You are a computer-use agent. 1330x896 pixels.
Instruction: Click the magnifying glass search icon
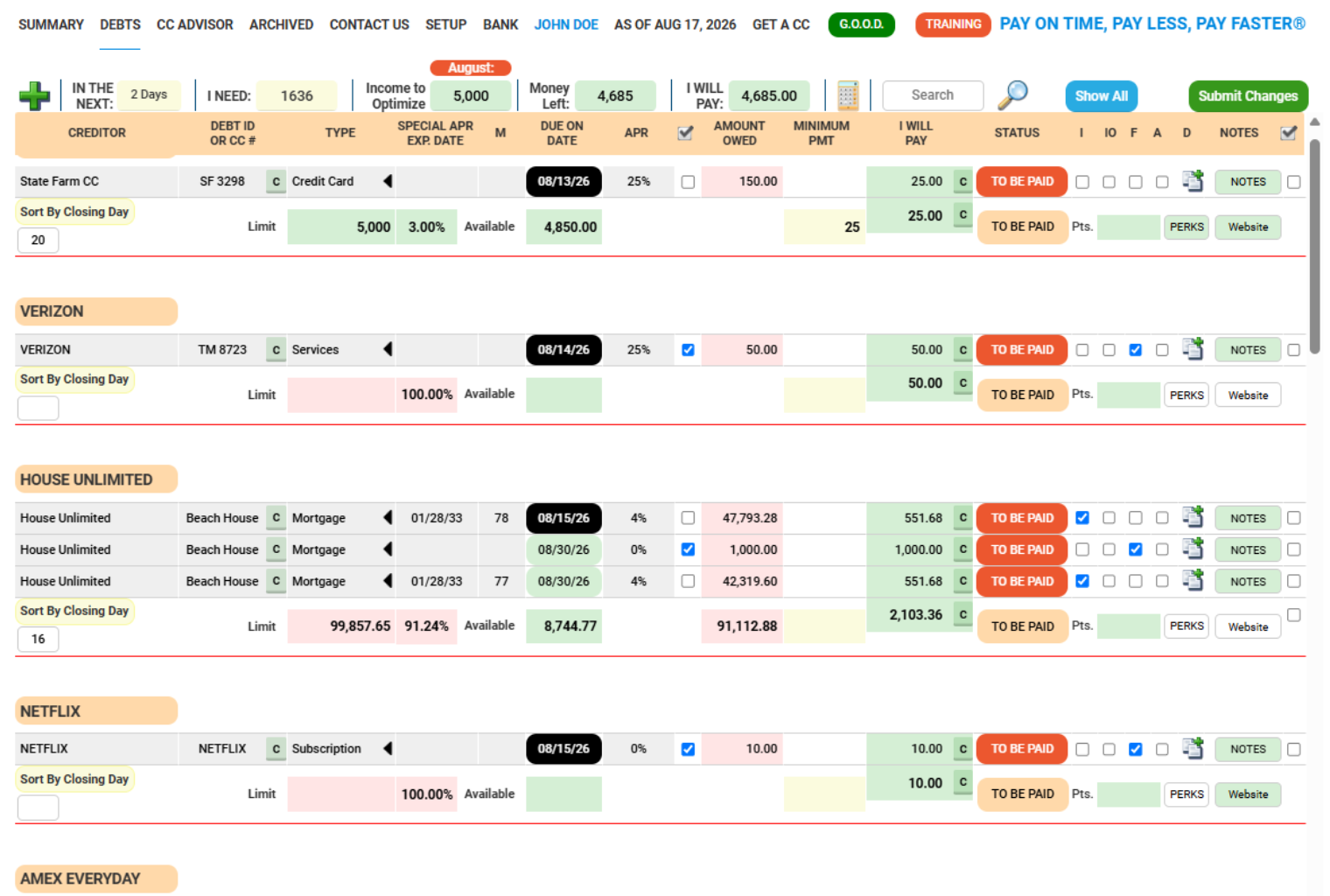[1012, 94]
